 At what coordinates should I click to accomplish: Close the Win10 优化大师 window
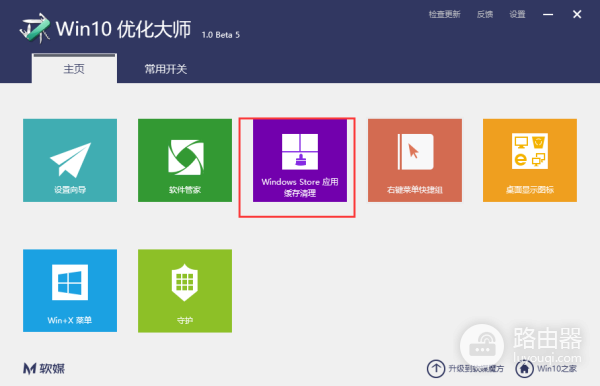[x=577, y=15]
